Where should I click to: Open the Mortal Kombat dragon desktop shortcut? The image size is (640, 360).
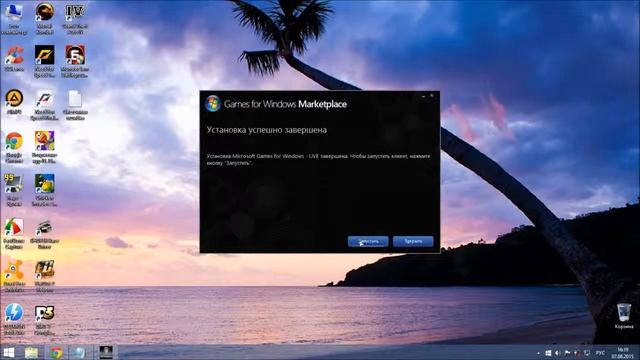(x=44, y=18)
